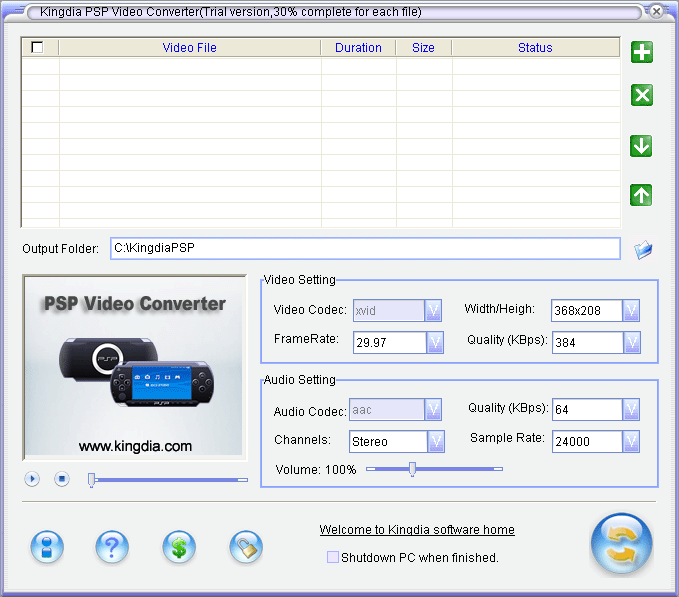The width and height of the screenshot is (679, 597).
Task: Click the Output Folder path field
Action: pos(365,248)
